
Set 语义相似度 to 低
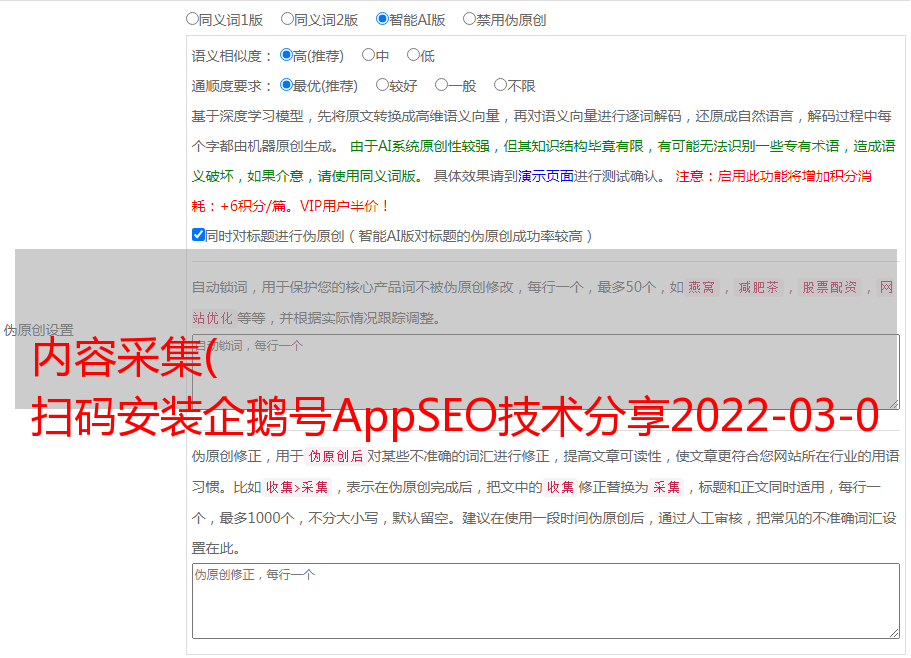coord(413,56)
